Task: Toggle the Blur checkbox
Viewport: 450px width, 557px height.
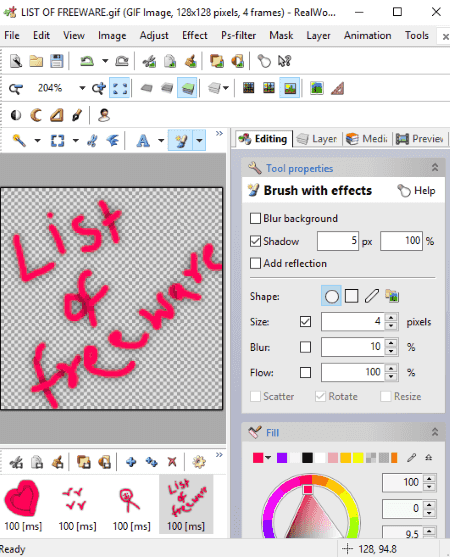Action: pos(305,347)
